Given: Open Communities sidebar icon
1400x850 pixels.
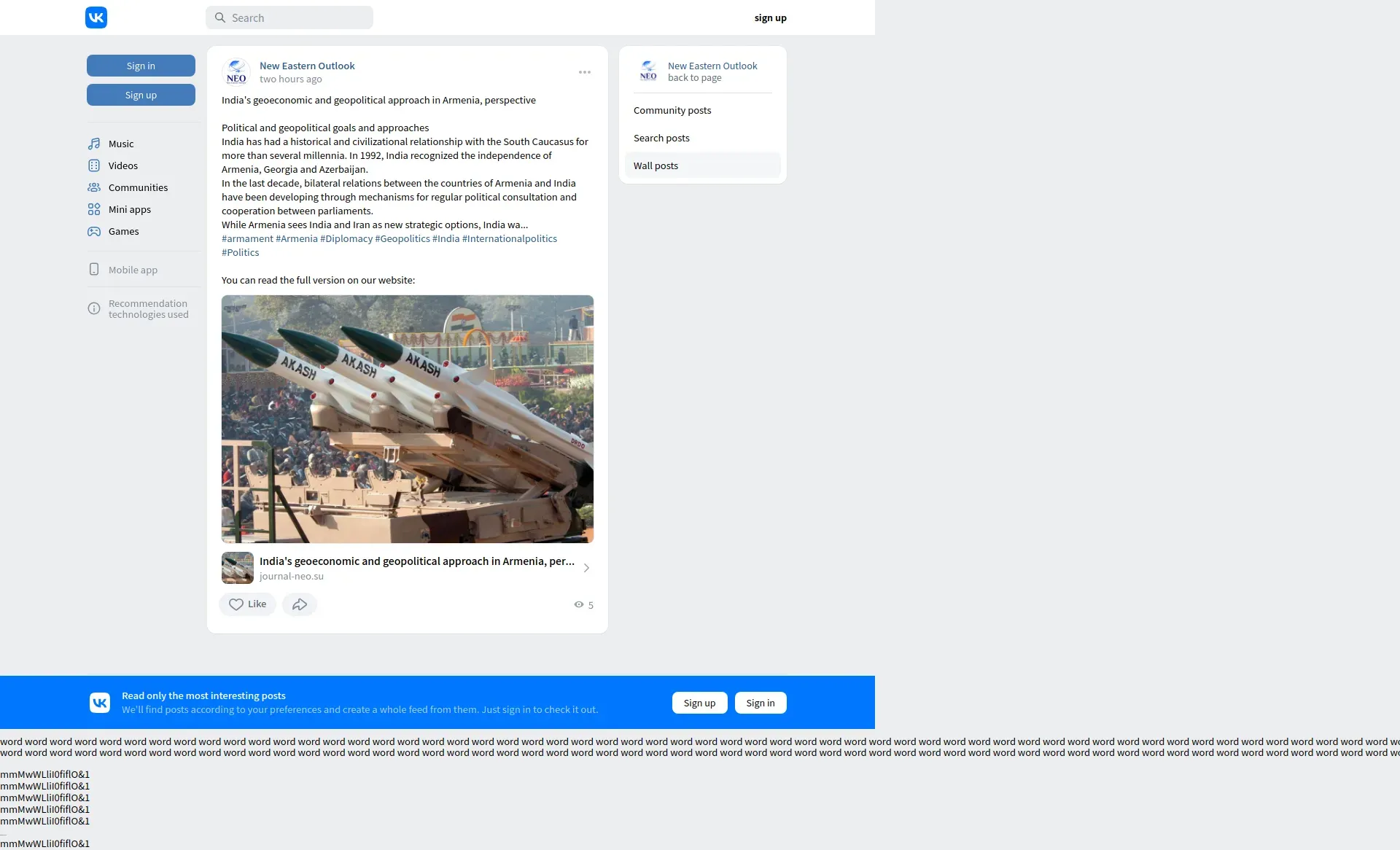Looking at the screenshot, I should click(94, 187).
